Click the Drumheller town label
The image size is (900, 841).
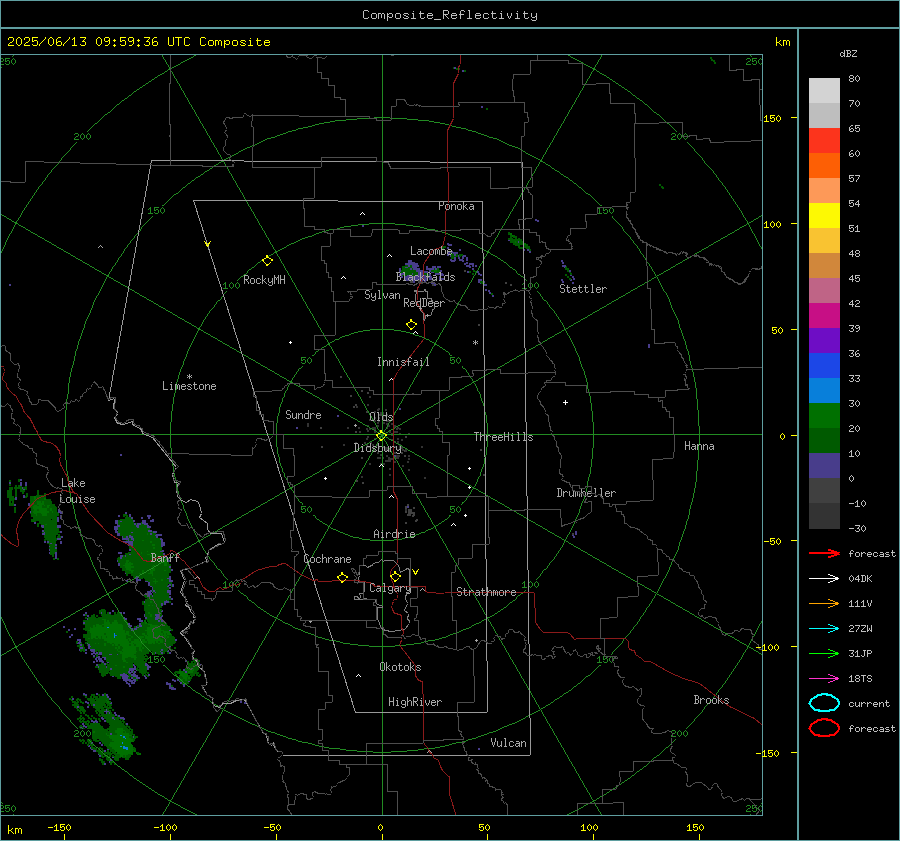point(586,493)
